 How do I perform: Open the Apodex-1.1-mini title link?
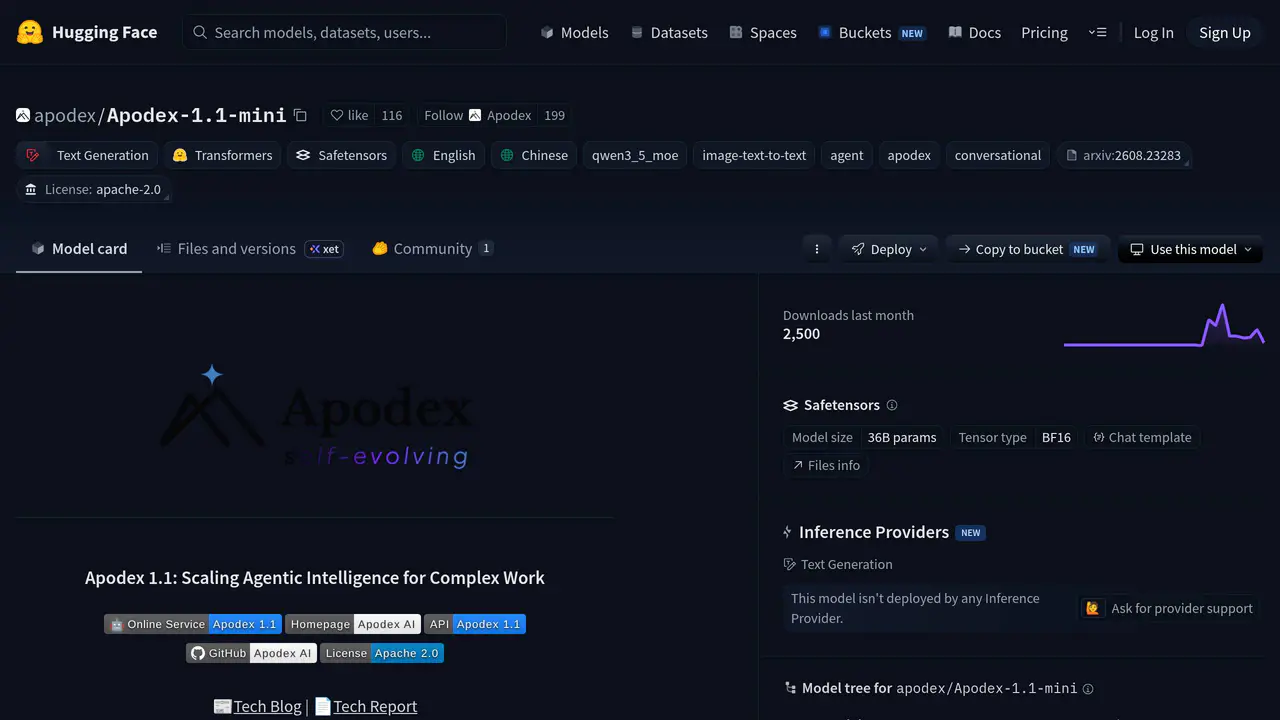point(196,115)
